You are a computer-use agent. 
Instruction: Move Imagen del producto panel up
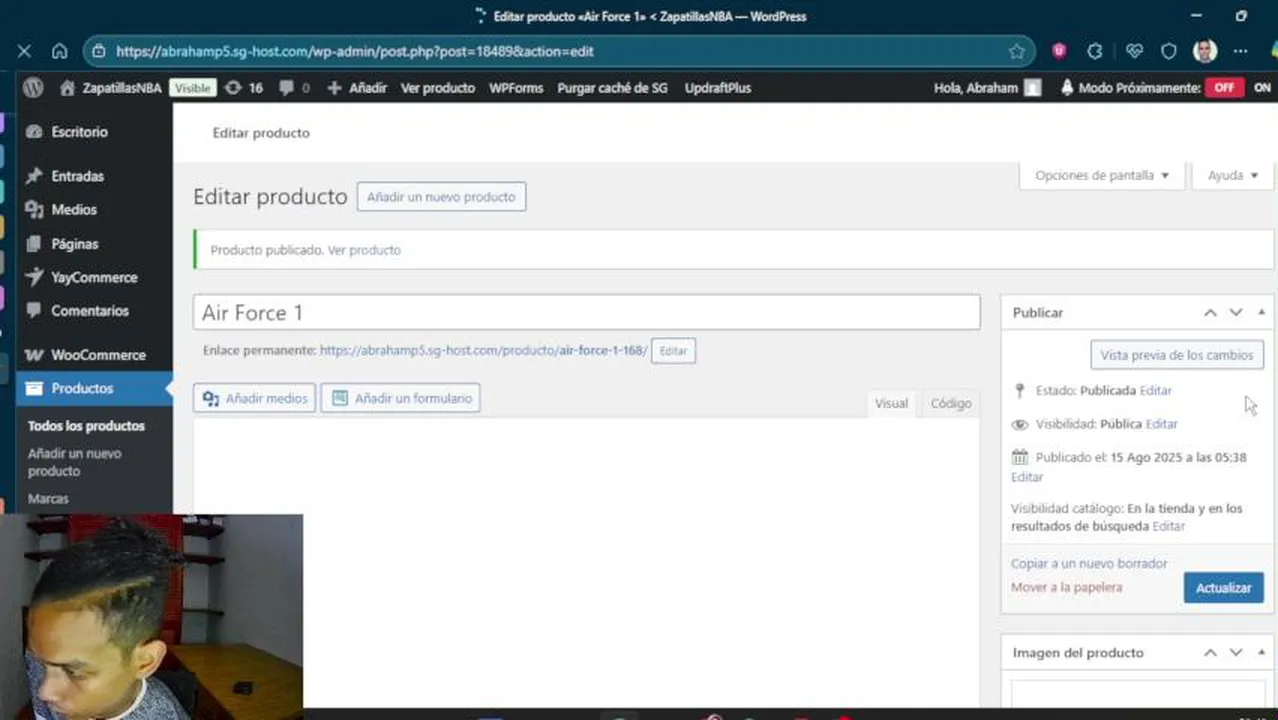(1210, 653)
